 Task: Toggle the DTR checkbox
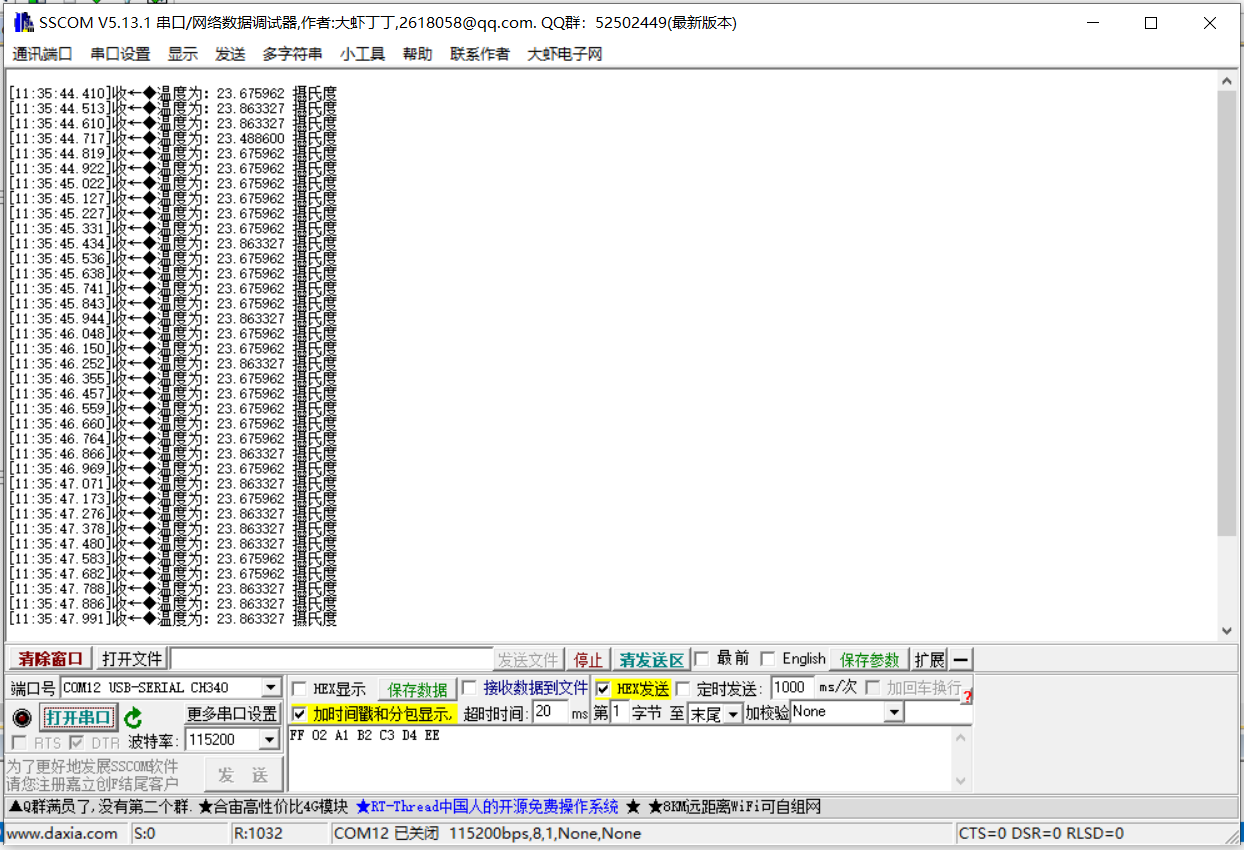pos(77,743)
